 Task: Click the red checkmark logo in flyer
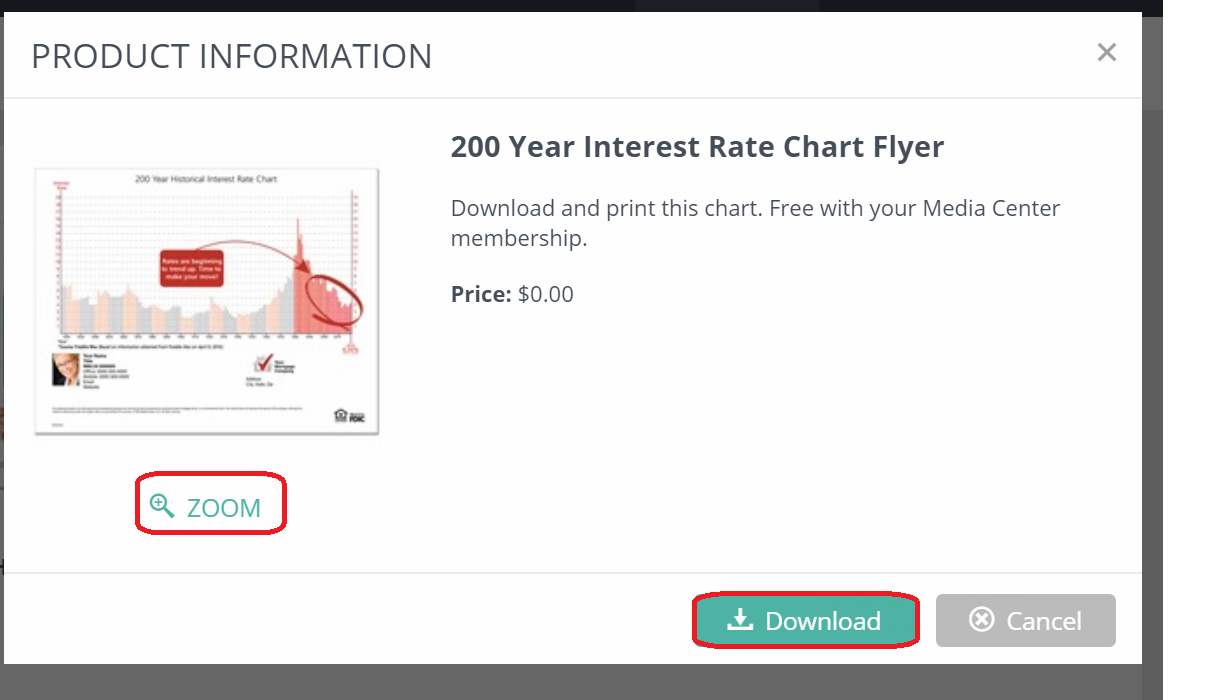(x=262, y=364)
